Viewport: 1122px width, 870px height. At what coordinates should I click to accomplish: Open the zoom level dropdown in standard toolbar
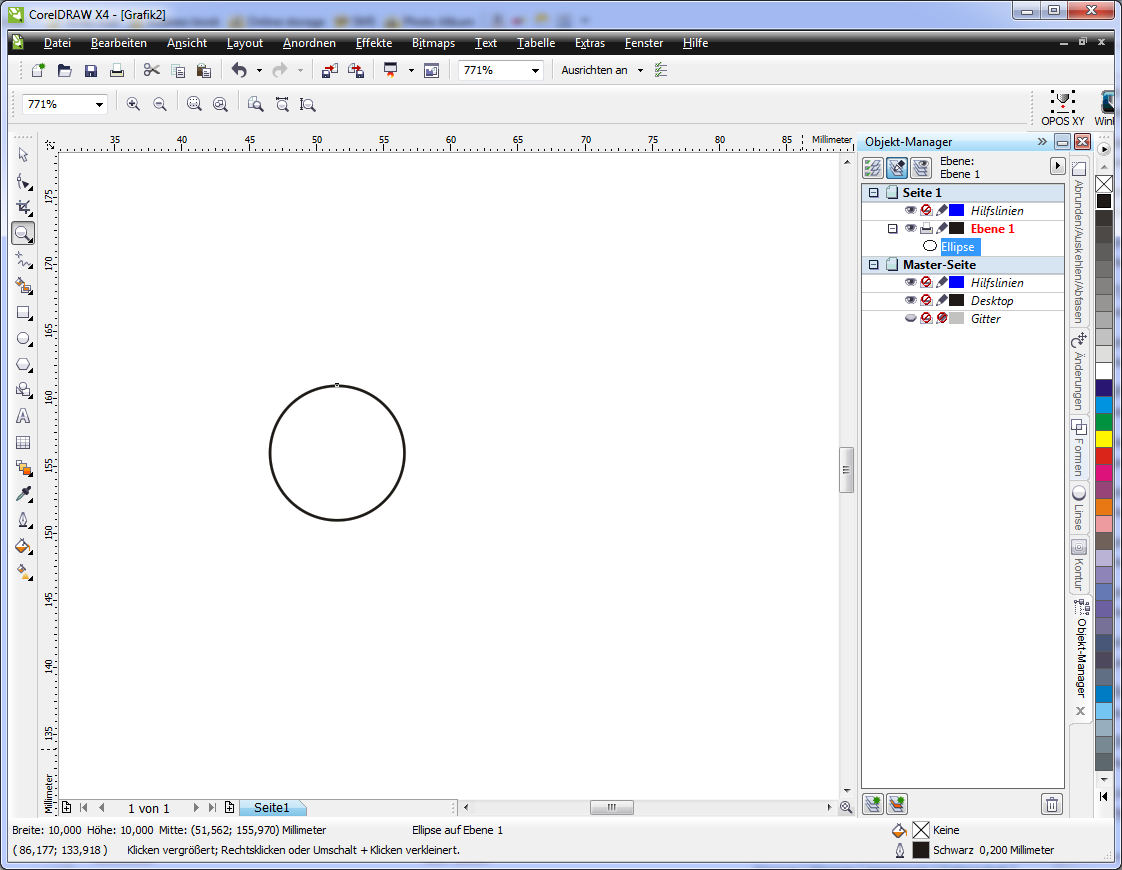point(536,70)
